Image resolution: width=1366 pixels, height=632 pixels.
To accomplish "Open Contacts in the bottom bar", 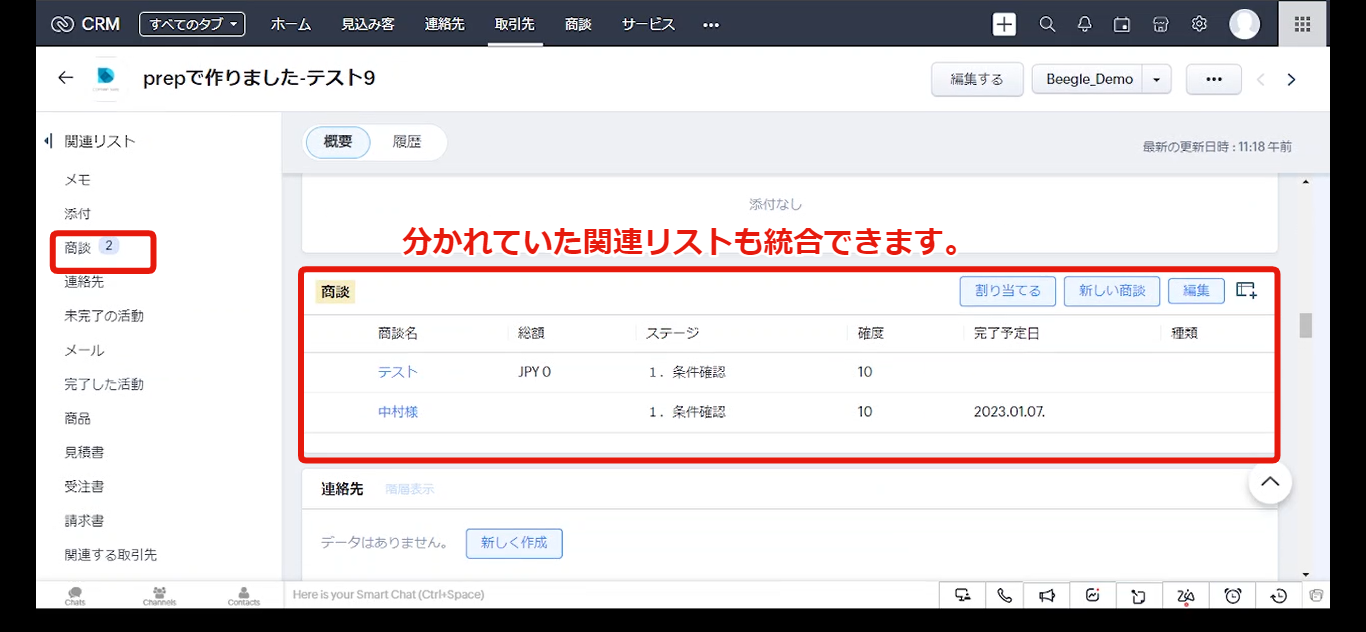I will (243, 596).
